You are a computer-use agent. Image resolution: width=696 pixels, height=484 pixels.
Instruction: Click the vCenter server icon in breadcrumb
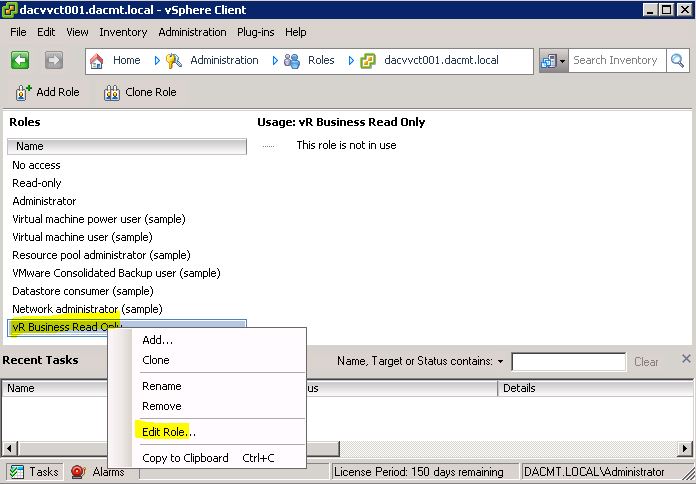[x=368, y=61]
